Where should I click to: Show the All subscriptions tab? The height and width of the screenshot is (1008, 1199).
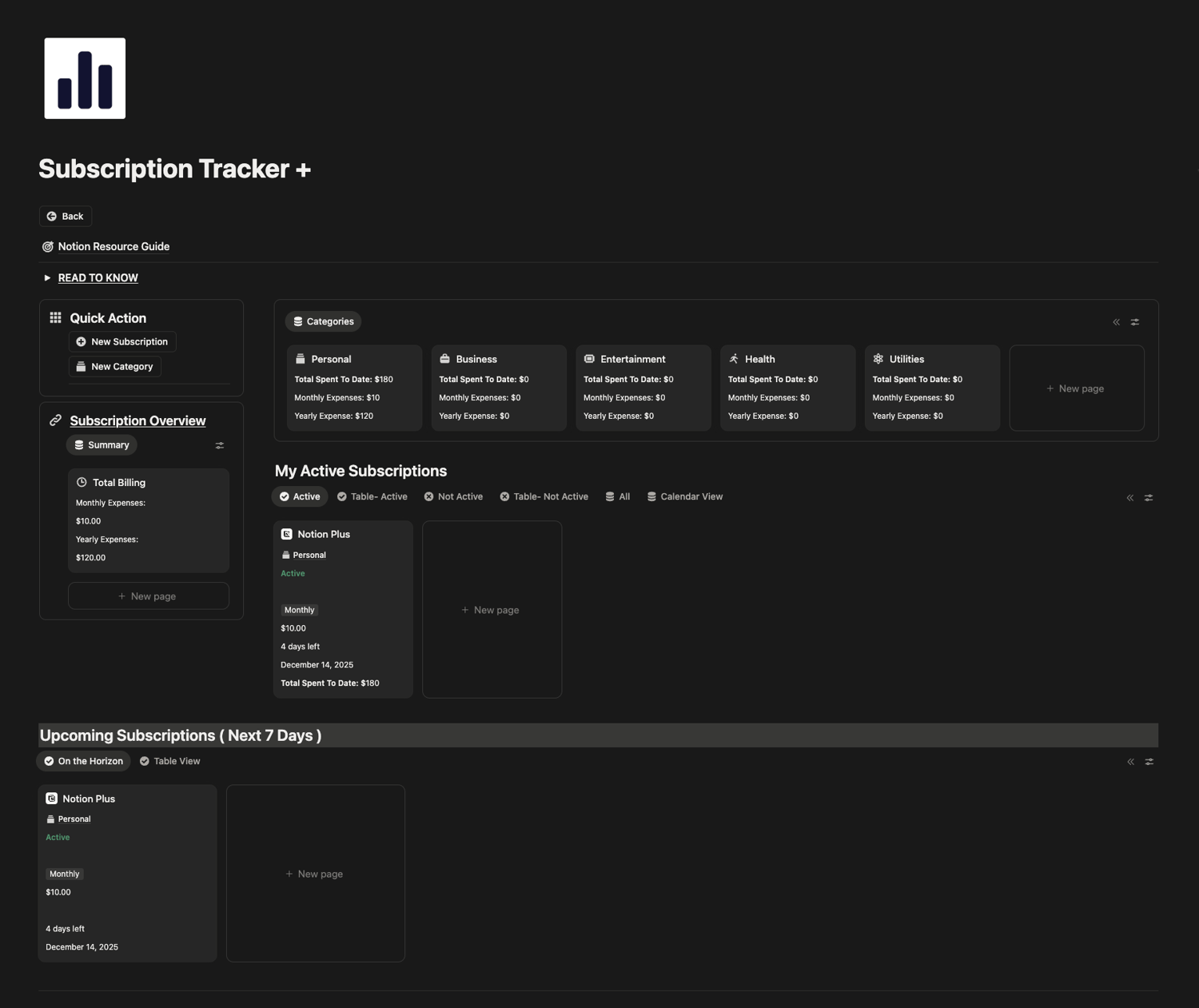617,496
